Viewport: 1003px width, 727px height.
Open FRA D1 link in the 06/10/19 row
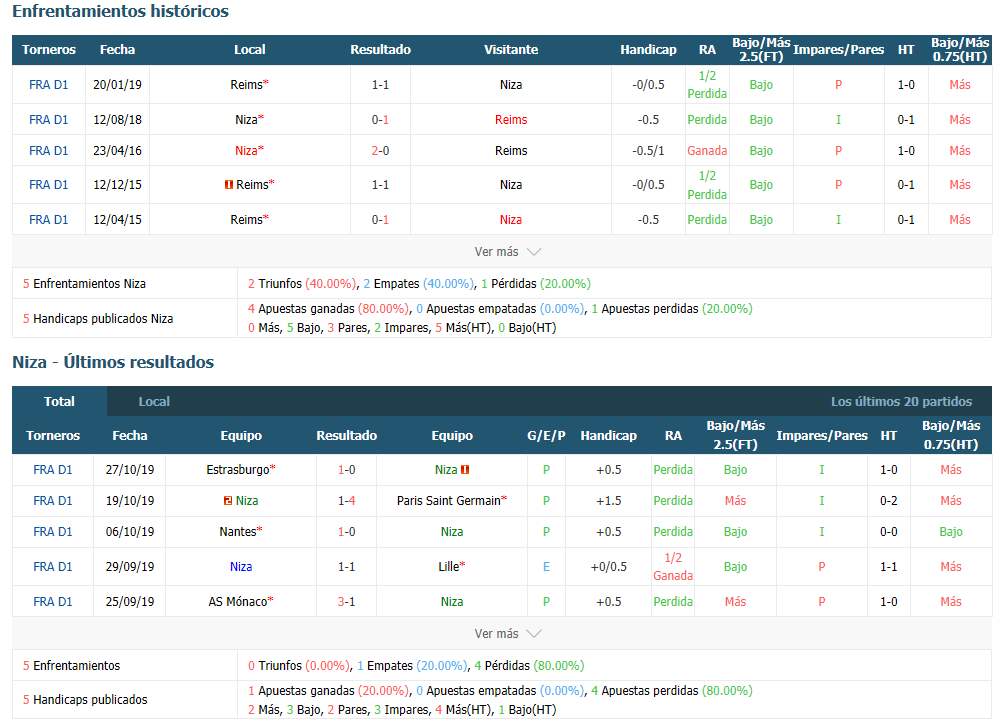click(52, 532)
